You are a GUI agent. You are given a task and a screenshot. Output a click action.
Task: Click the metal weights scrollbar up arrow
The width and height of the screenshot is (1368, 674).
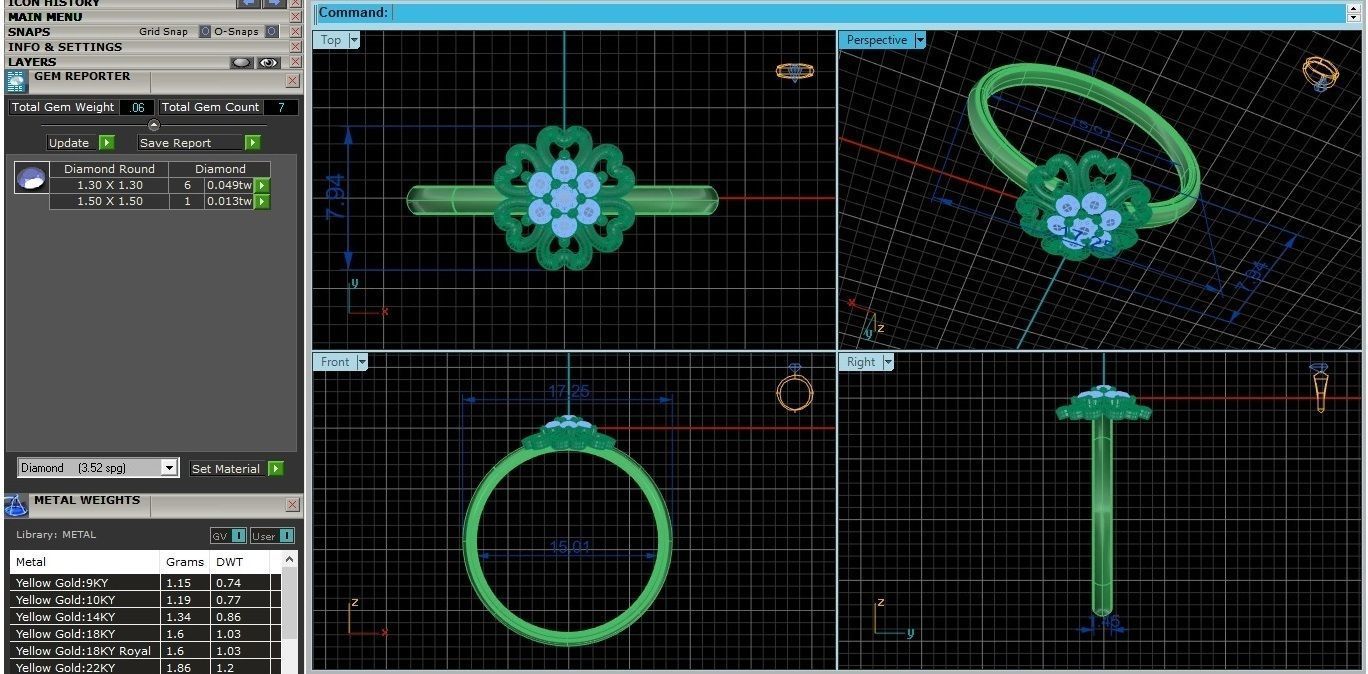289,560
